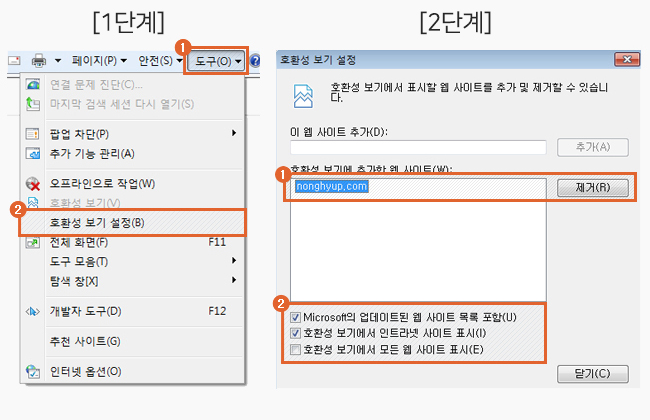The height and width of the screenshot is (420, 650).
Task: Click the 인터넷 옵션 globe icon
Action: tap(33, 371)
